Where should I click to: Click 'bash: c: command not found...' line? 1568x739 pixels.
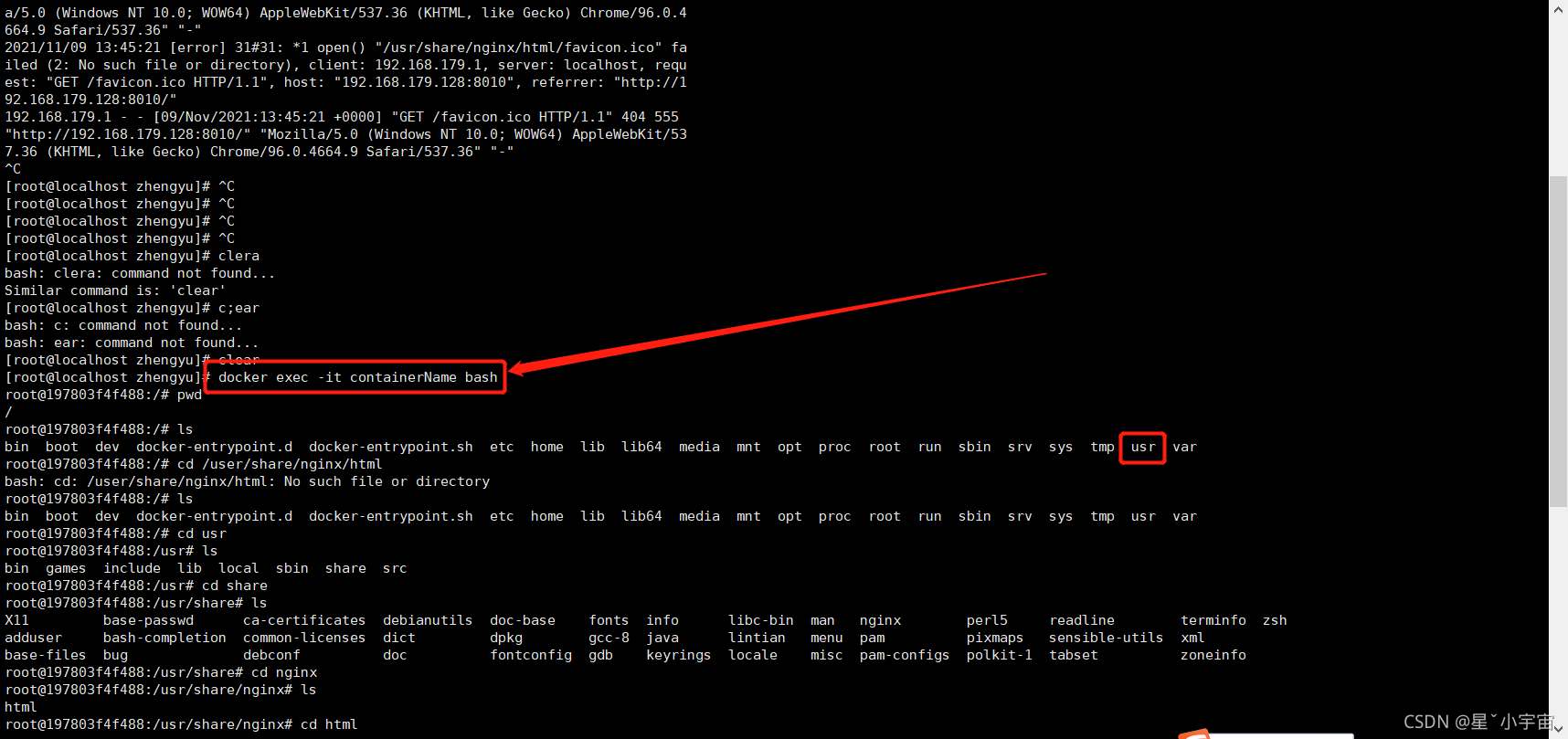tap(123, 325)
